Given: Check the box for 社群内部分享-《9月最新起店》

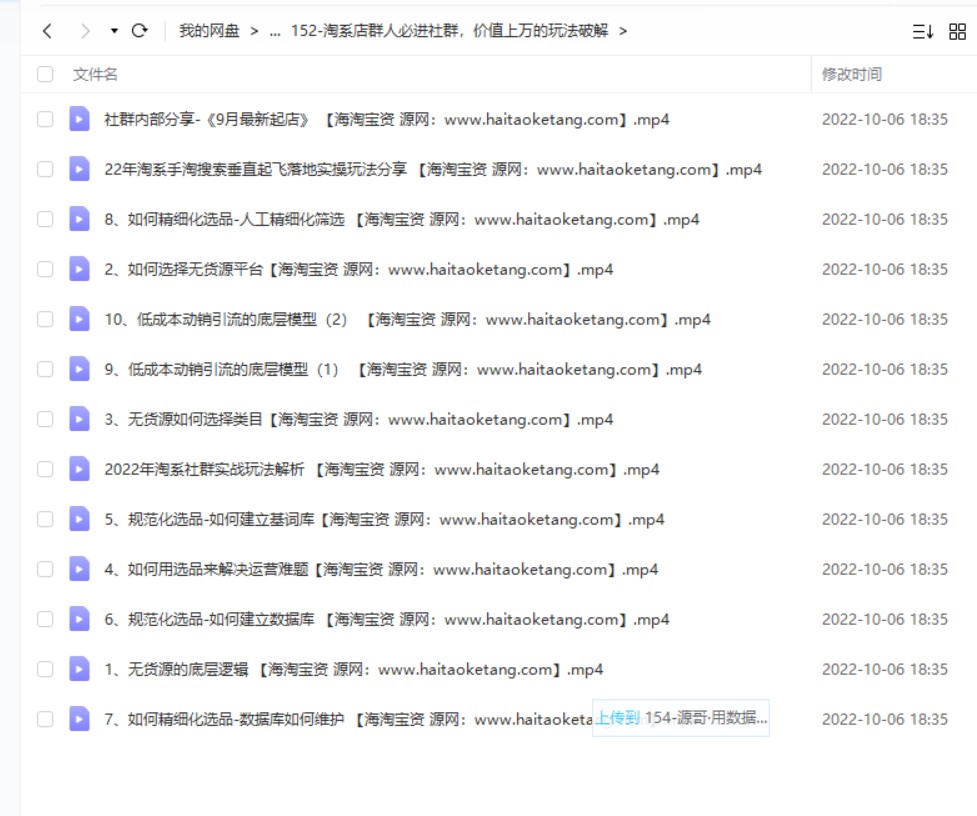Looking at the screenshot, I should point(45,119).
